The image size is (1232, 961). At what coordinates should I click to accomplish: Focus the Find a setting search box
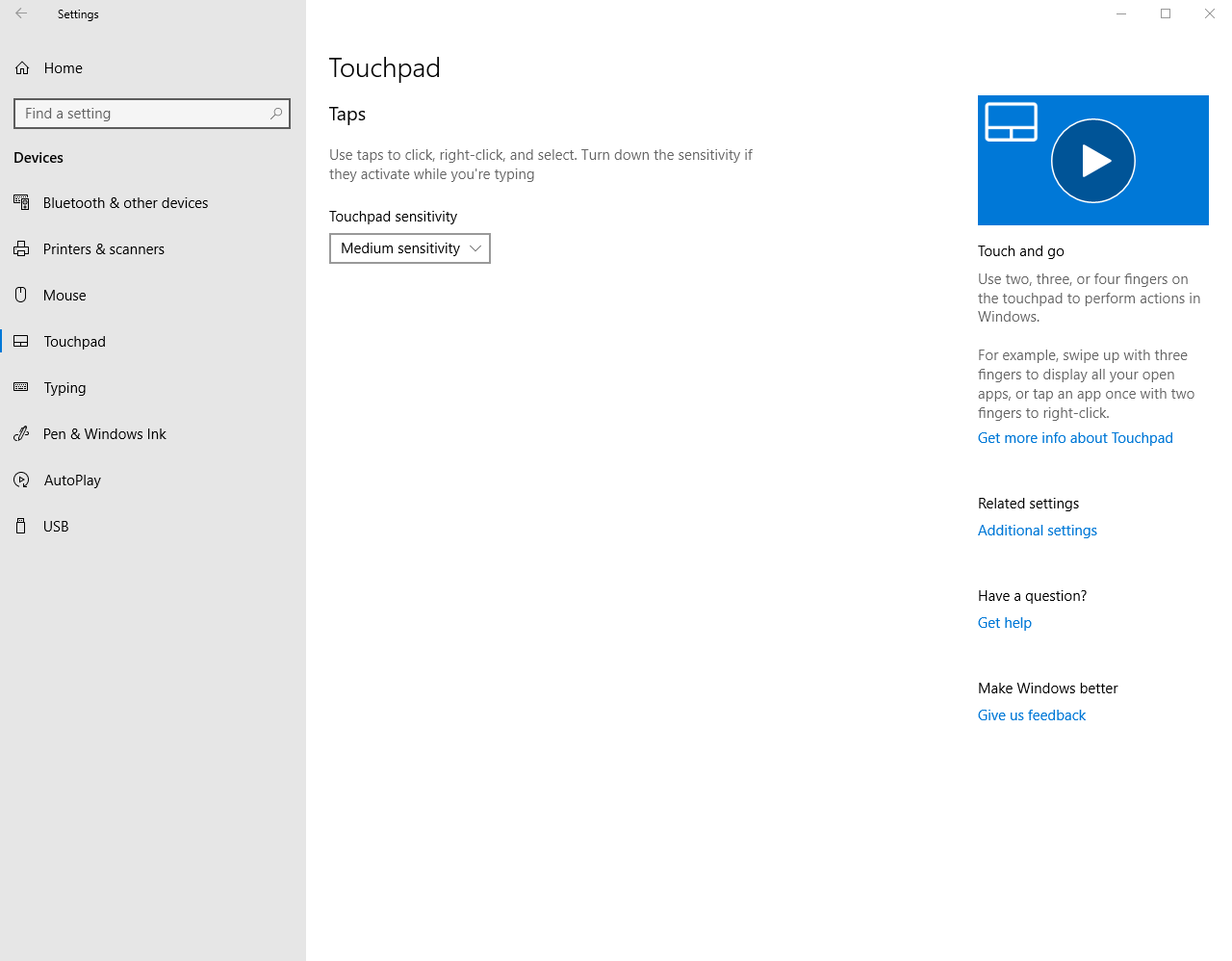(144, 114)
